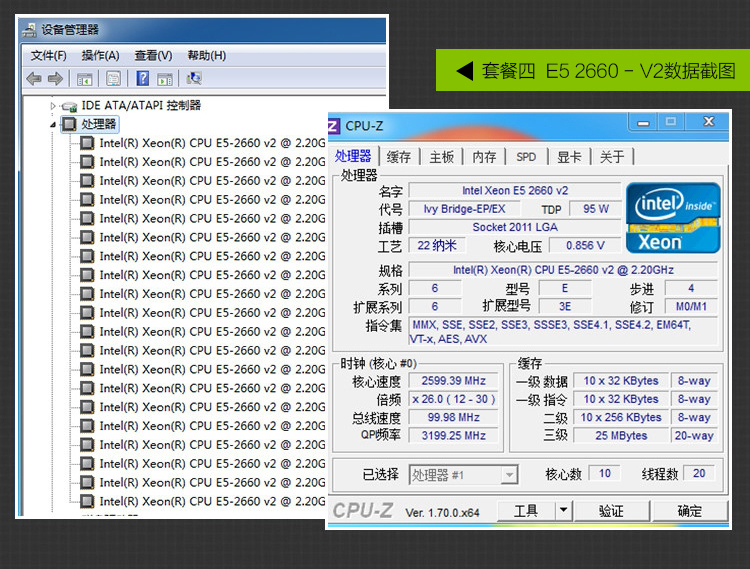Click the Intel inside Xeon logo
This screenshot has height=569, width=750.
pyautogui.click(x=673, y=218)
